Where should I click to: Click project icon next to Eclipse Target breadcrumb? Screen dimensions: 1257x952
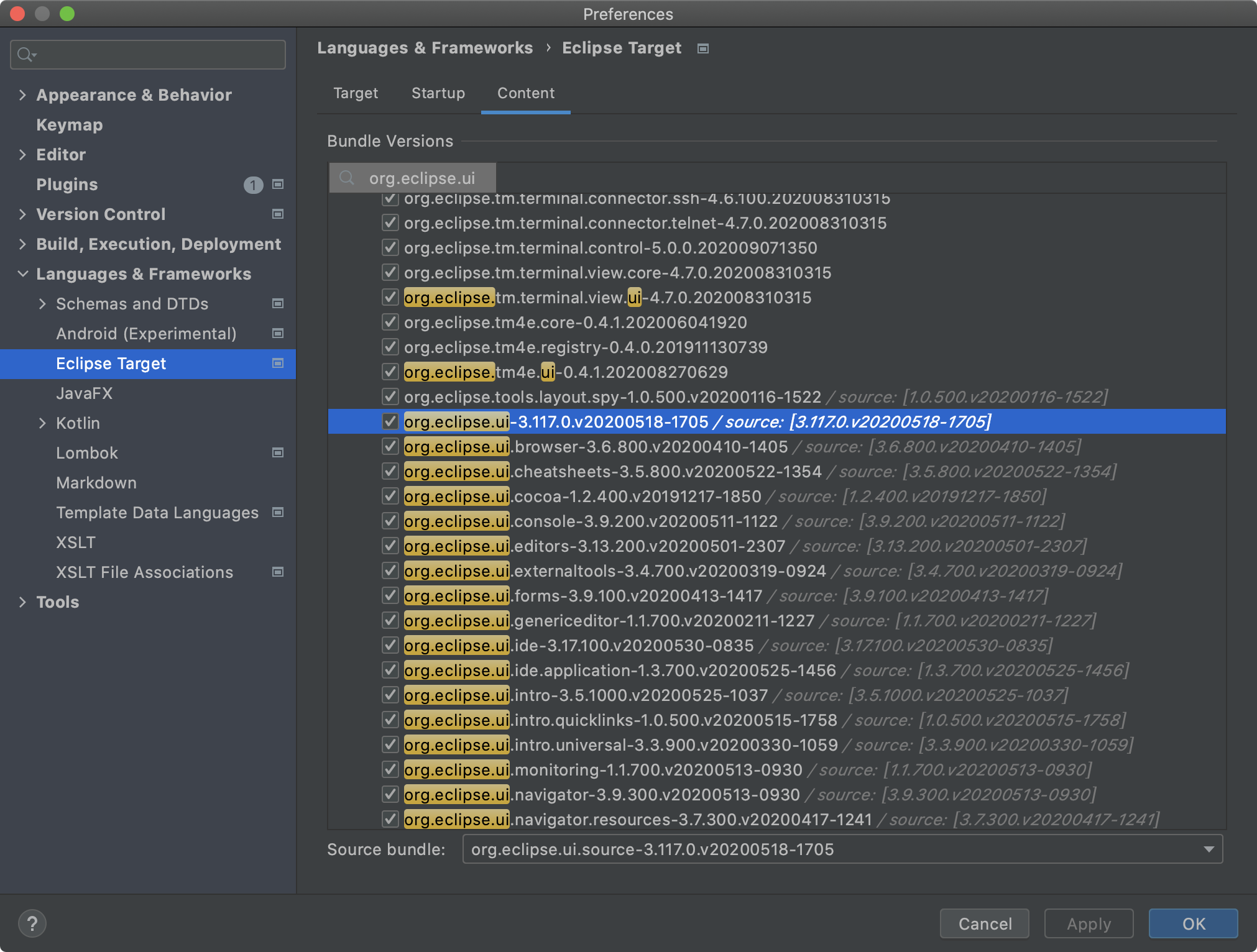(x=703, y=48)
